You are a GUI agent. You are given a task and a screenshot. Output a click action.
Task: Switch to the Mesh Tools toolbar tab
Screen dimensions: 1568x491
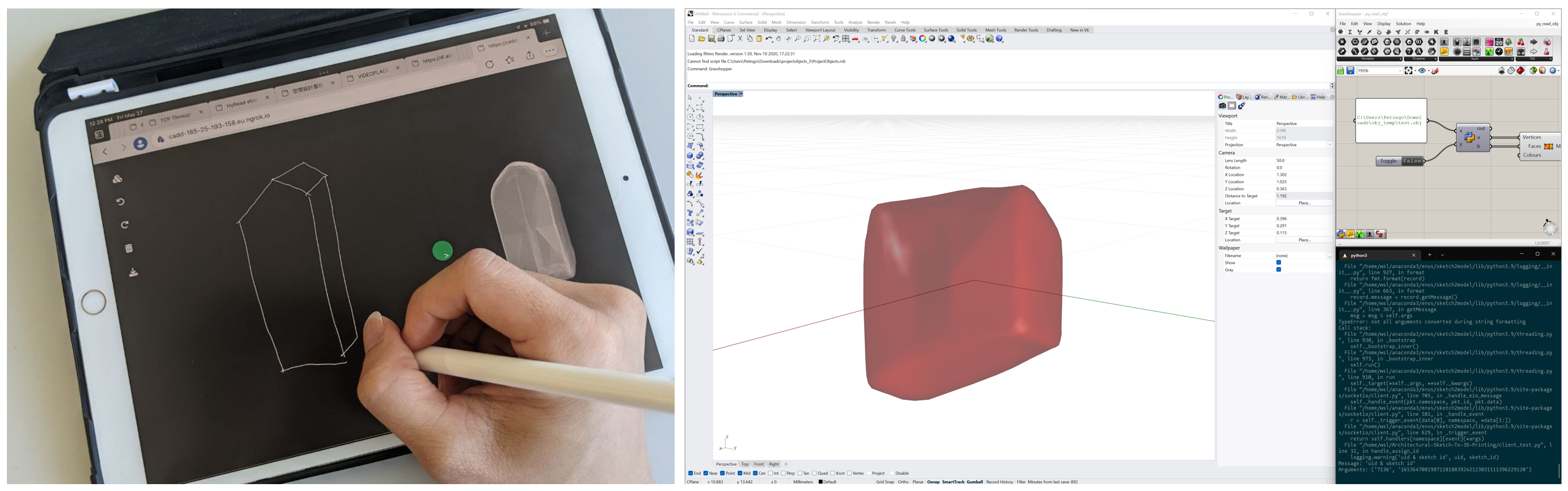(x=995, y=30)
